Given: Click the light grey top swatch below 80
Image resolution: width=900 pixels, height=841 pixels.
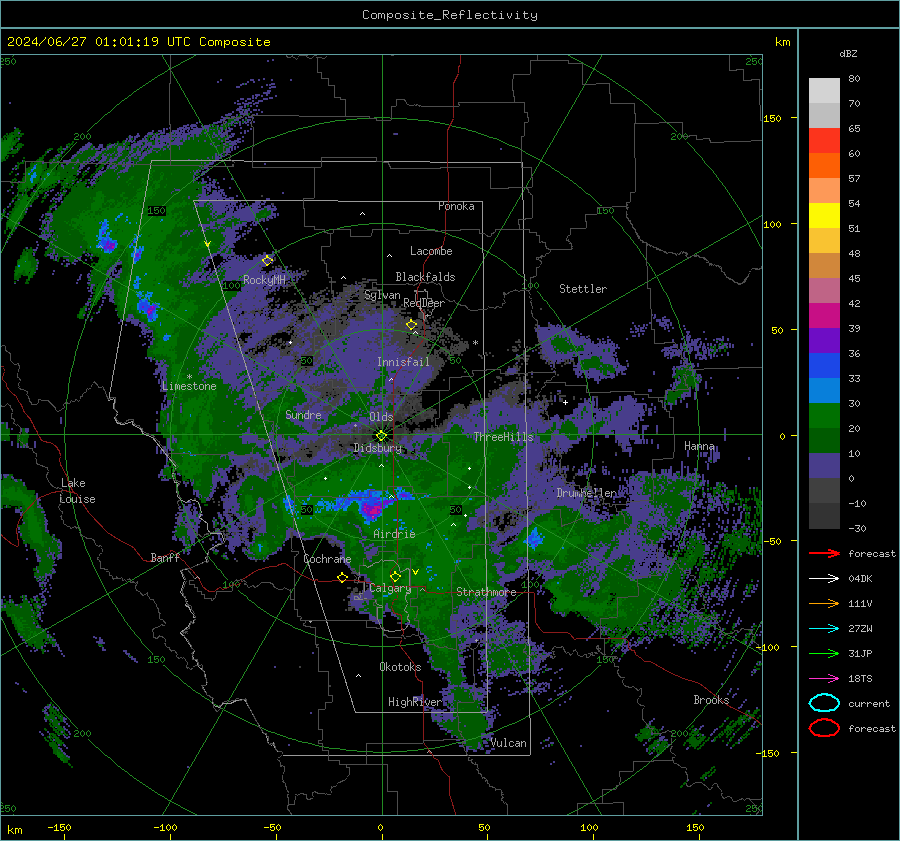Looking at the screenshot, I should [x=824, y=90].
